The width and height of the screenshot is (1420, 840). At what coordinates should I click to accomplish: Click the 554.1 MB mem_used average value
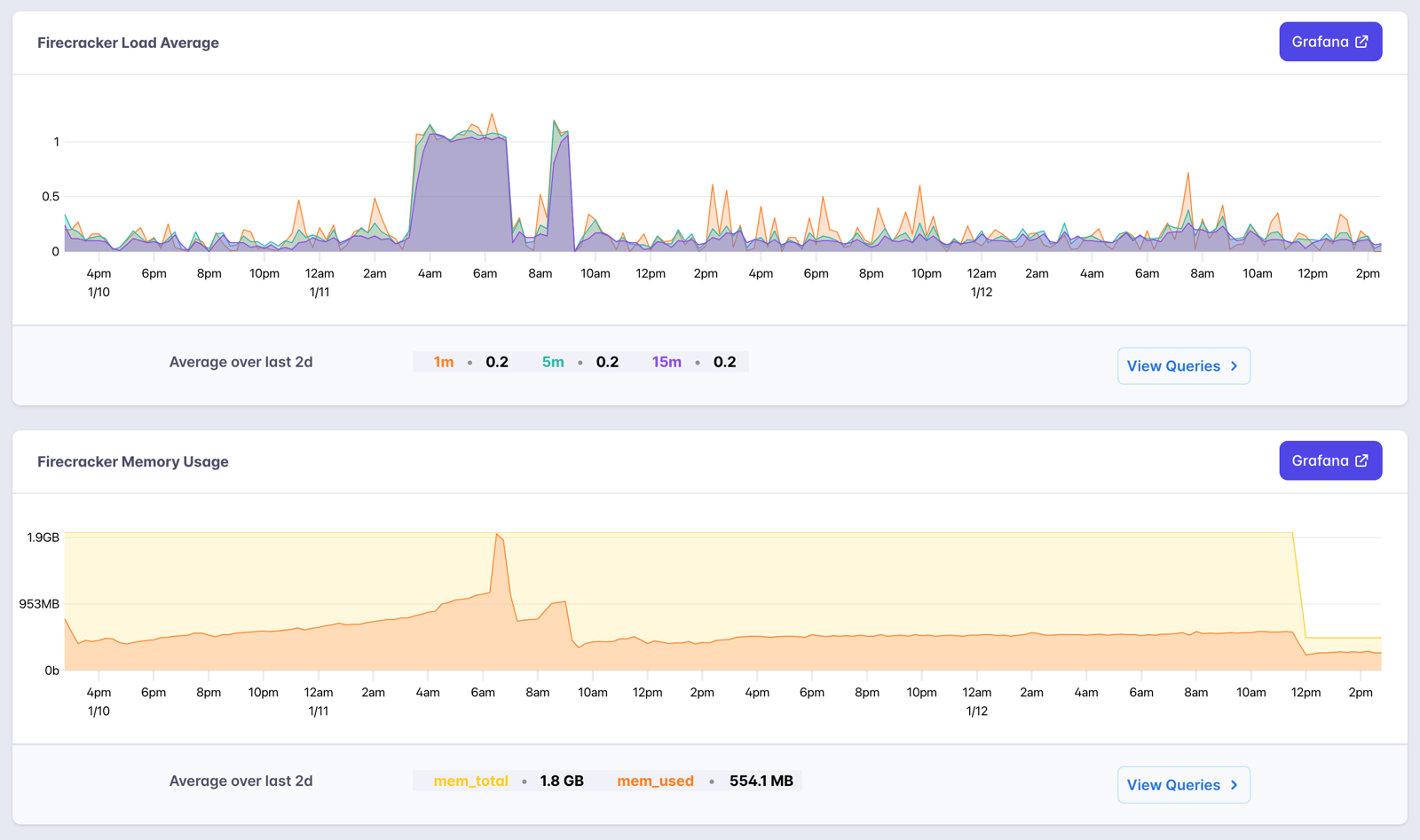pos(761,781)
